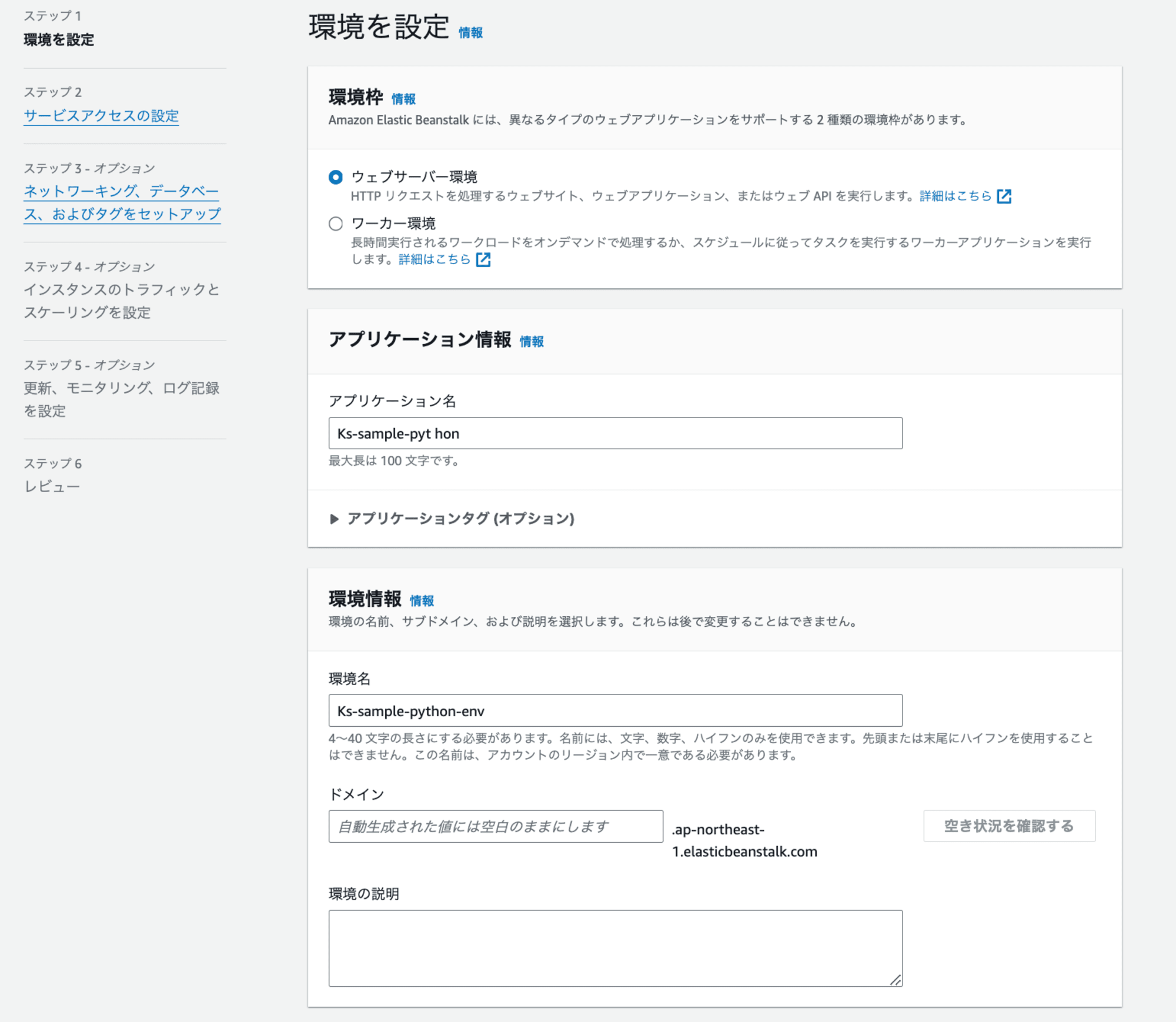Click 詳細はこちら link under ワーカー環境
1176x1022 pixels.
435,259
